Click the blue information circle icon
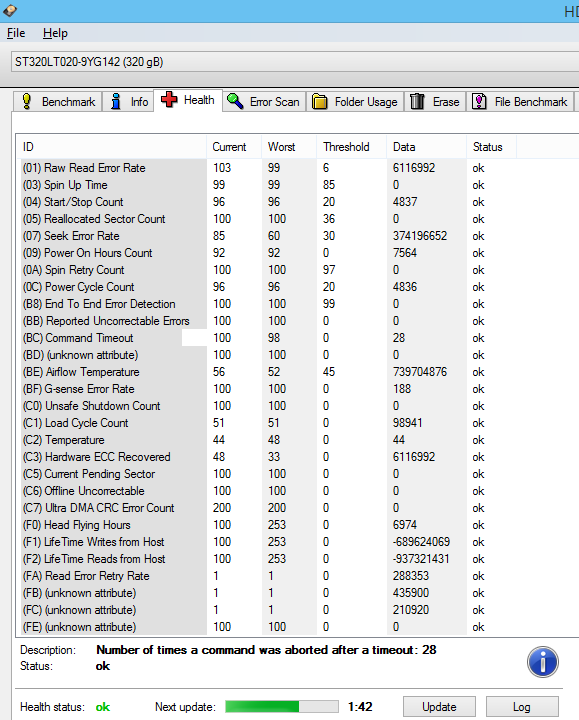 tap(543, 662)
